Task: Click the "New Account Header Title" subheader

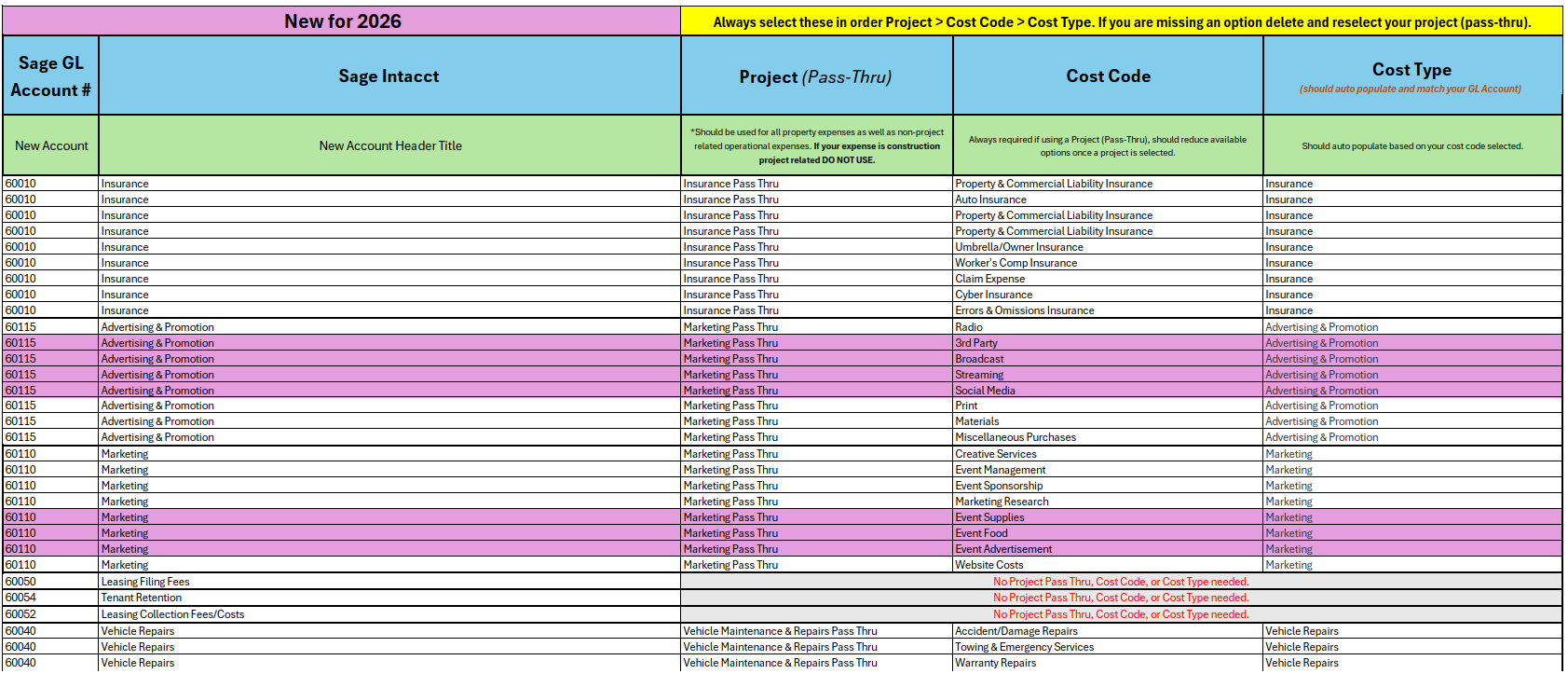Action: pyautogui.click(x=389, y=145)
